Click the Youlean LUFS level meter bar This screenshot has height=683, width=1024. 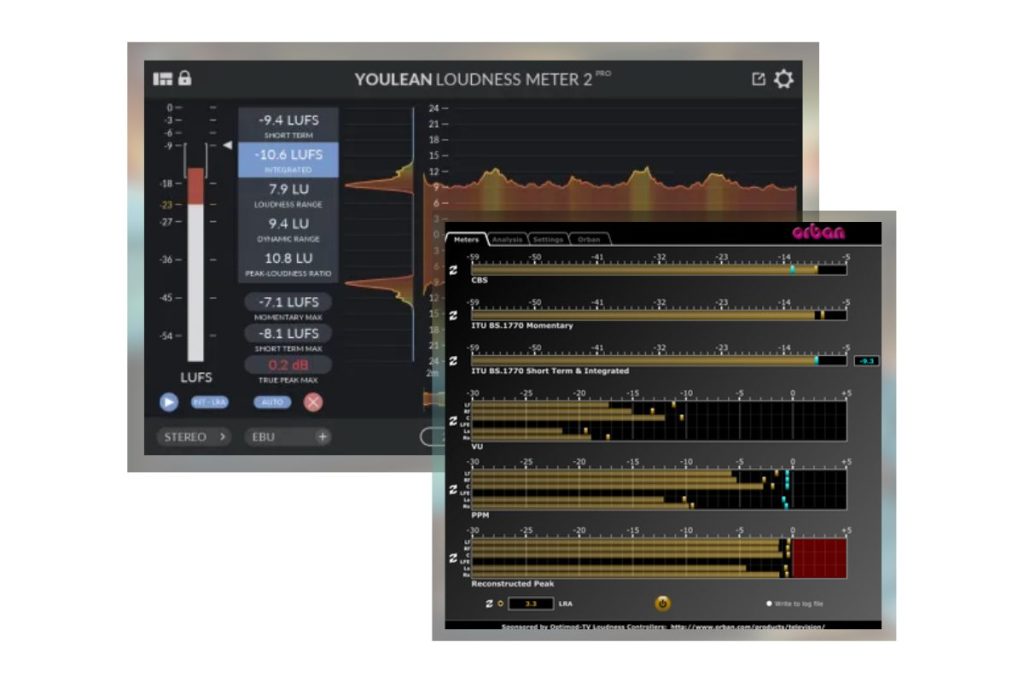coord(196,264)
